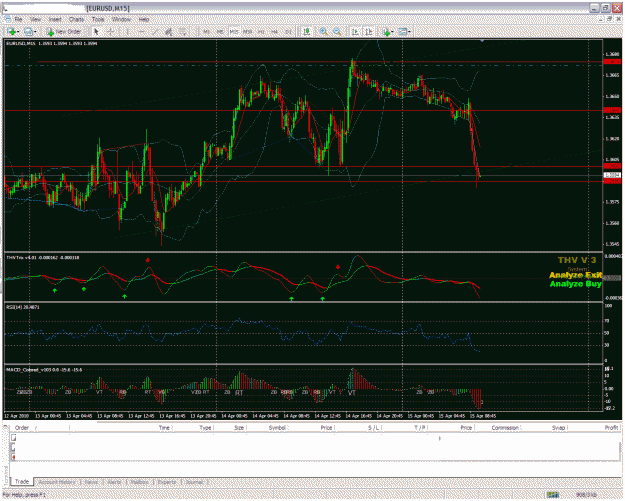
Task: Switch chart to M30 timeframe
Action: pyautogui.click(x=248, y=31)
